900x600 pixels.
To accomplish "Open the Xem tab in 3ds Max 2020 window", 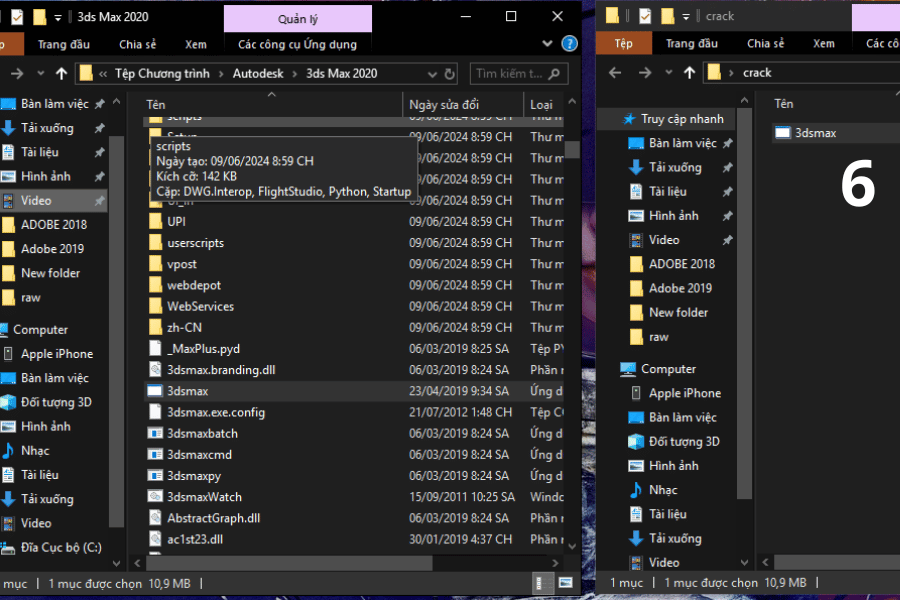I will 195,44.
